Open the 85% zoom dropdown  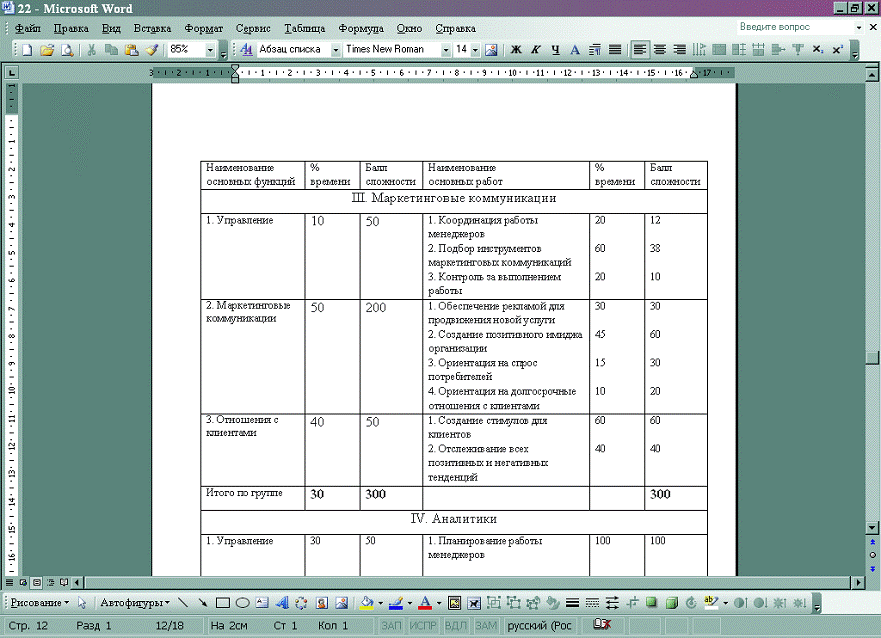[210, 49]
